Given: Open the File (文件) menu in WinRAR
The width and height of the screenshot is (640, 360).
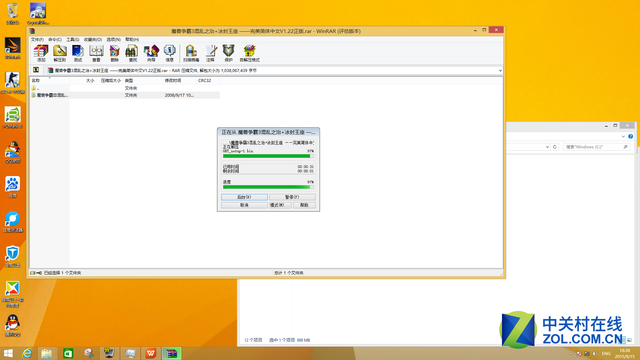Looking at the screenshot, I should (x=37, y=40).
